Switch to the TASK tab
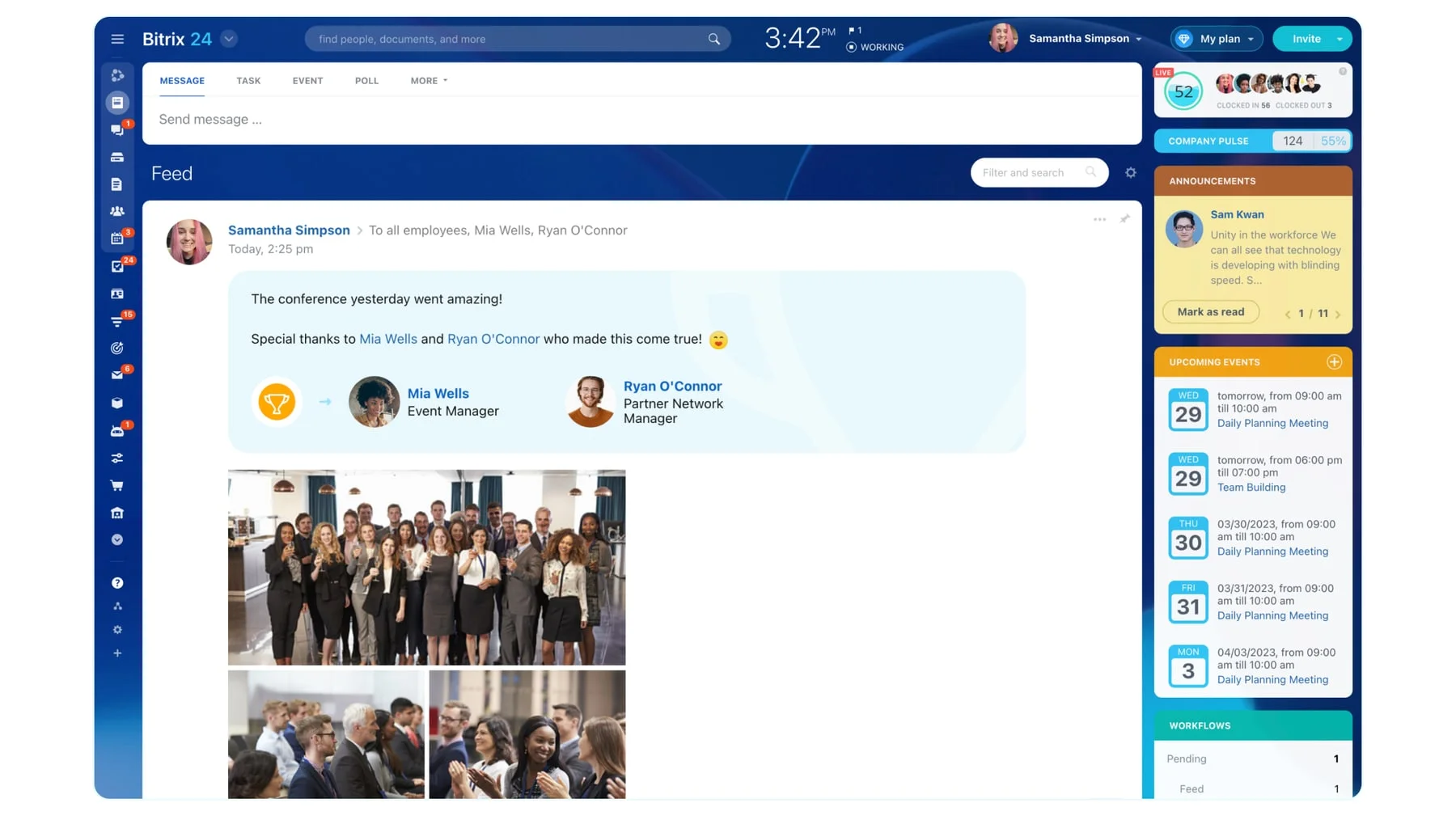The width and height of the screenshot is (1456, 824). click(x=248, y=81)
